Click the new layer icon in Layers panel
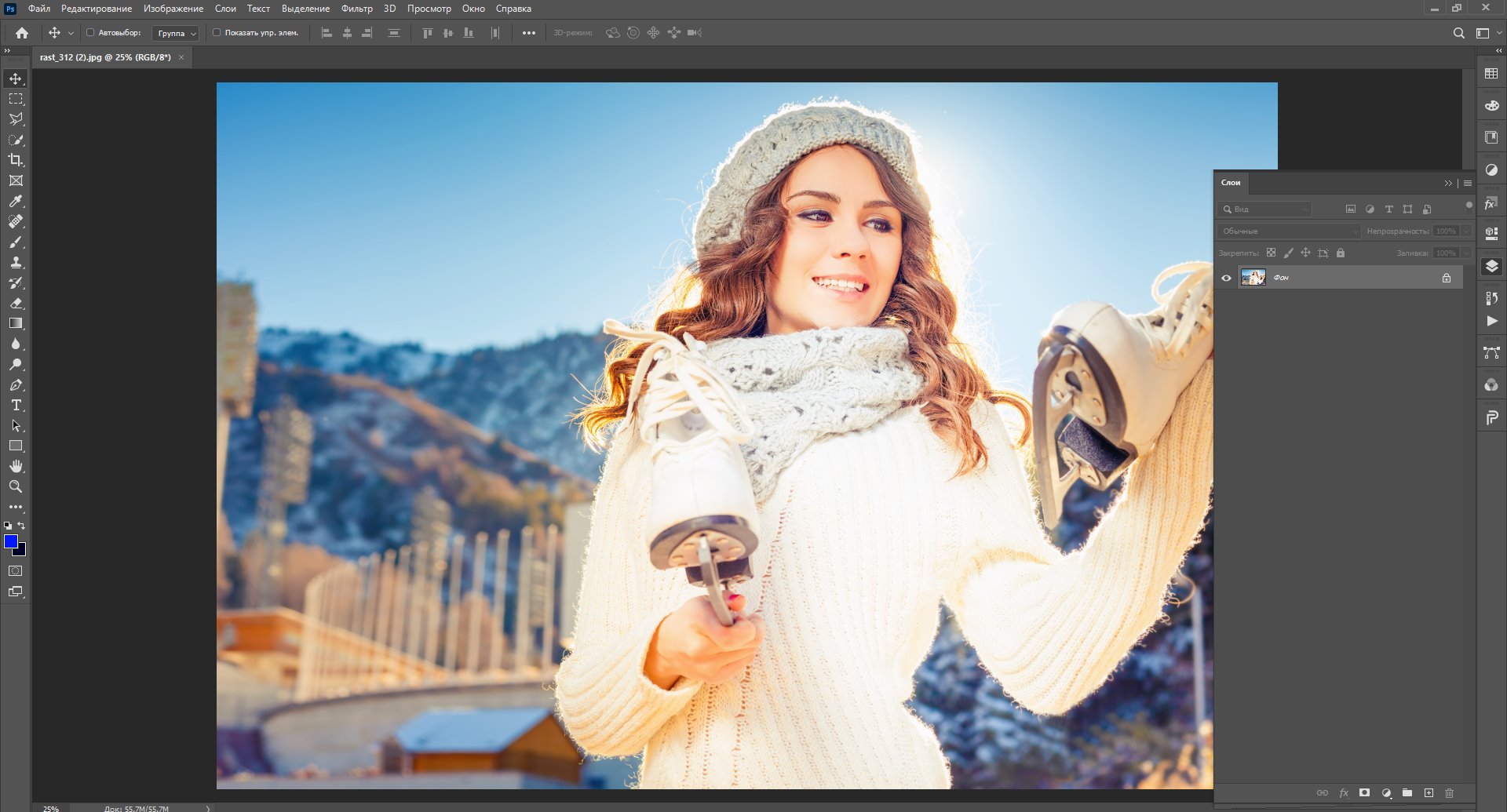 pos(1429,793)
